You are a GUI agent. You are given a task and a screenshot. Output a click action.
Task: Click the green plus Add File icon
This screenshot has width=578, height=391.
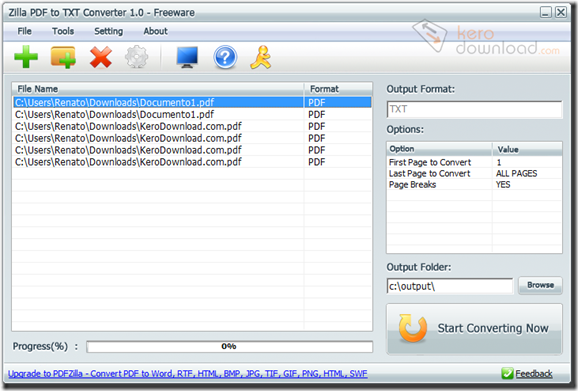pyautogui.click(x=26, y=57)
